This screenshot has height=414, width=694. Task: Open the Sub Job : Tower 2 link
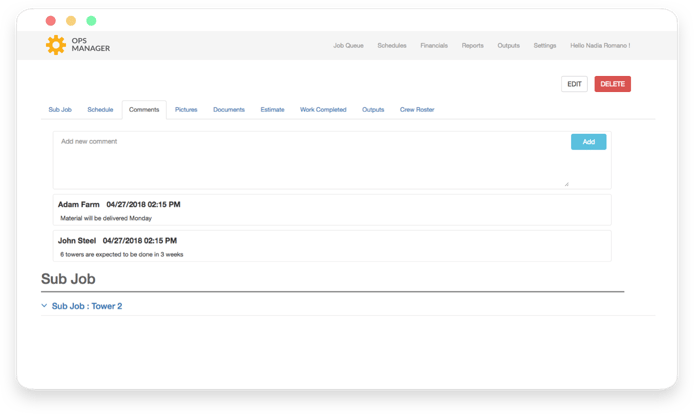click(x=87, y=306)
